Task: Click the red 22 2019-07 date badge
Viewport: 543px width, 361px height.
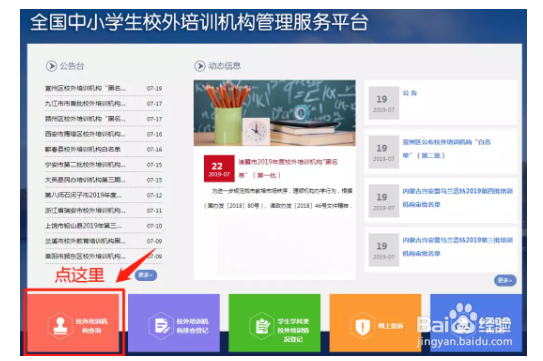Action: (219, 168)
